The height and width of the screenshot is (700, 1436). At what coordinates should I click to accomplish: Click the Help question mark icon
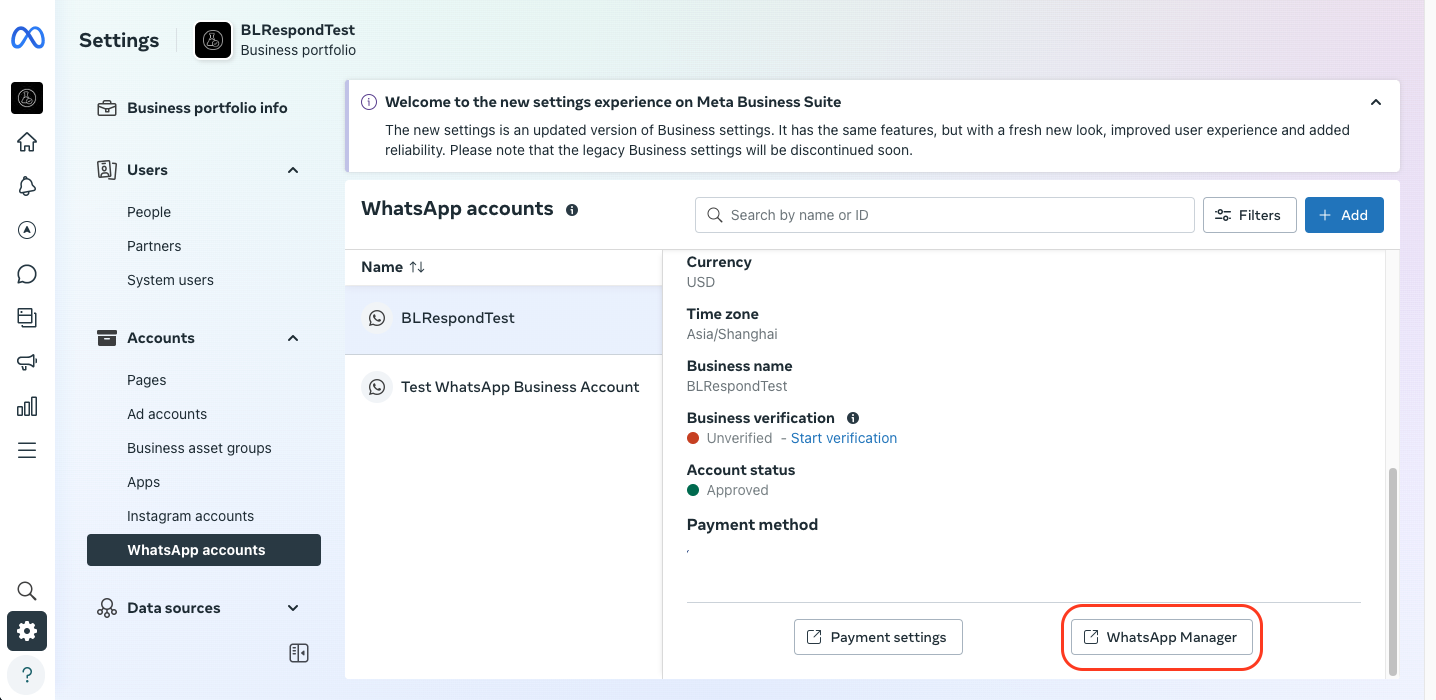[x=27, y=674]
